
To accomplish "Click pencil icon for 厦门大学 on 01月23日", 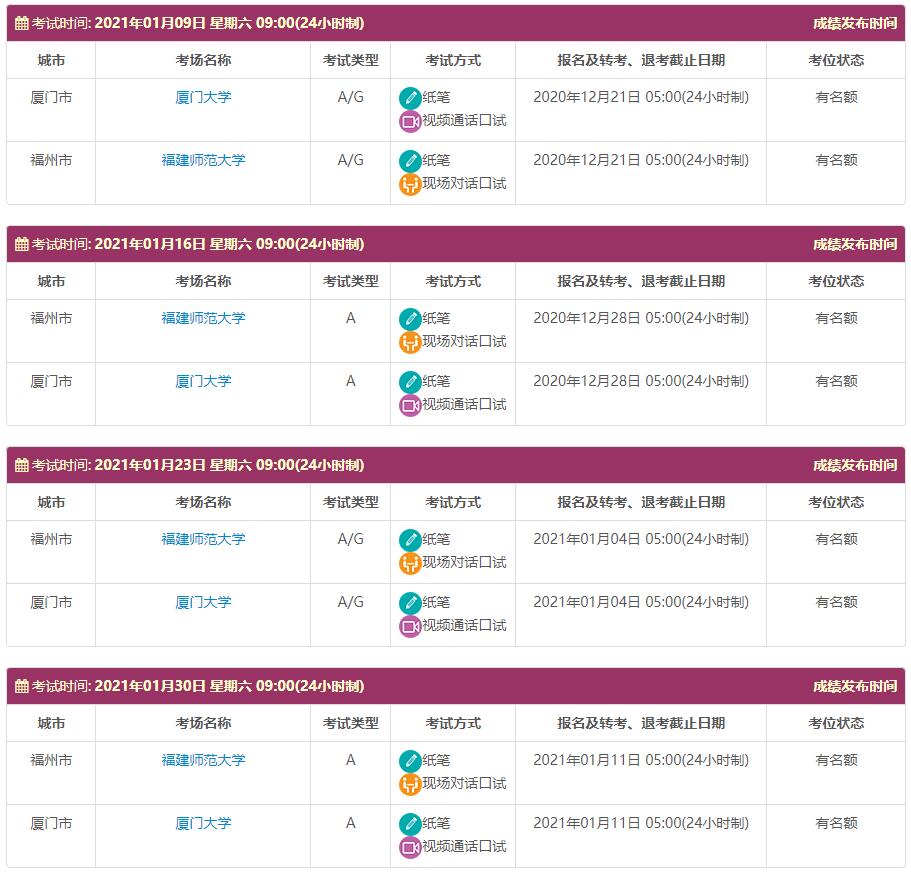I will 410,603.
